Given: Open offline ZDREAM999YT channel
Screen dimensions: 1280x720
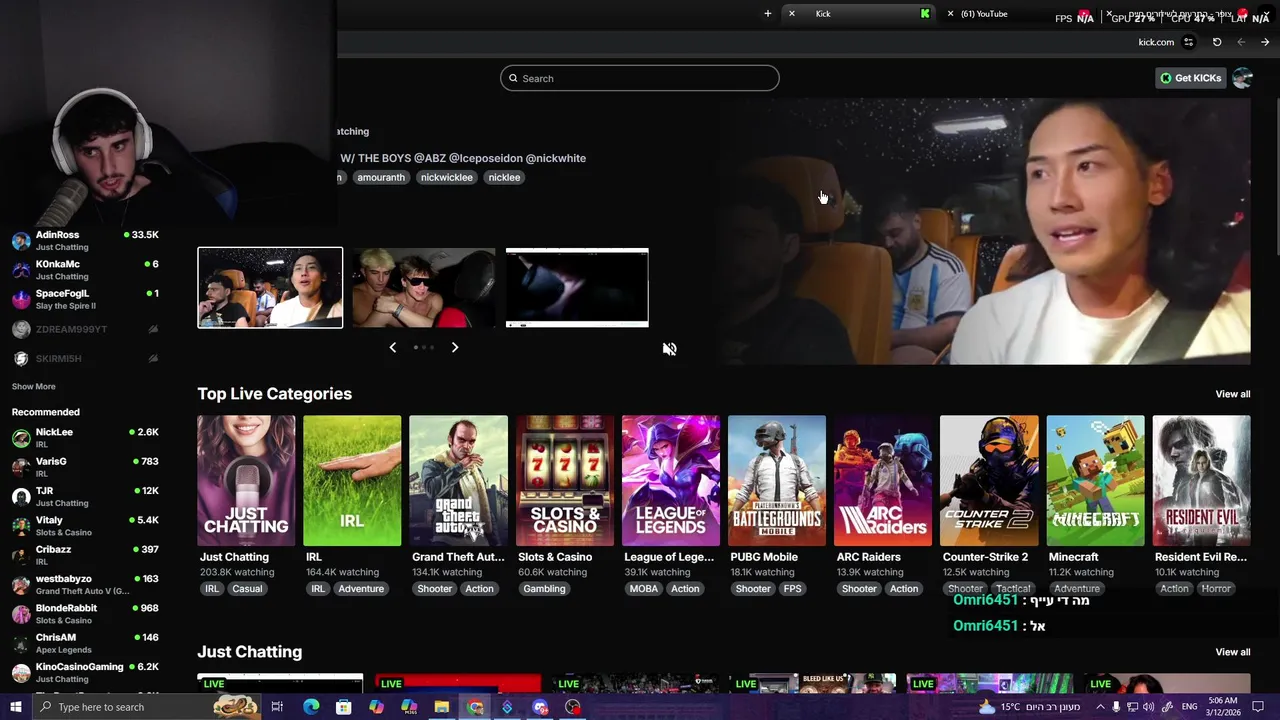Looking at the screenshot, I should tap(85, 329).
